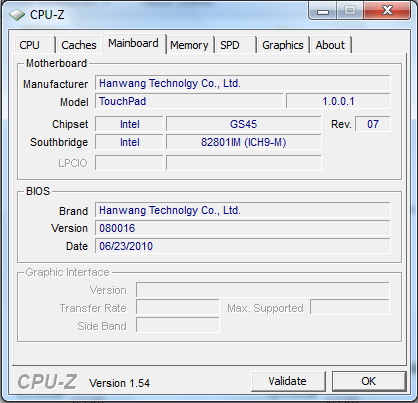
Task: Click the OK button
Action: [x=369, y=381]
